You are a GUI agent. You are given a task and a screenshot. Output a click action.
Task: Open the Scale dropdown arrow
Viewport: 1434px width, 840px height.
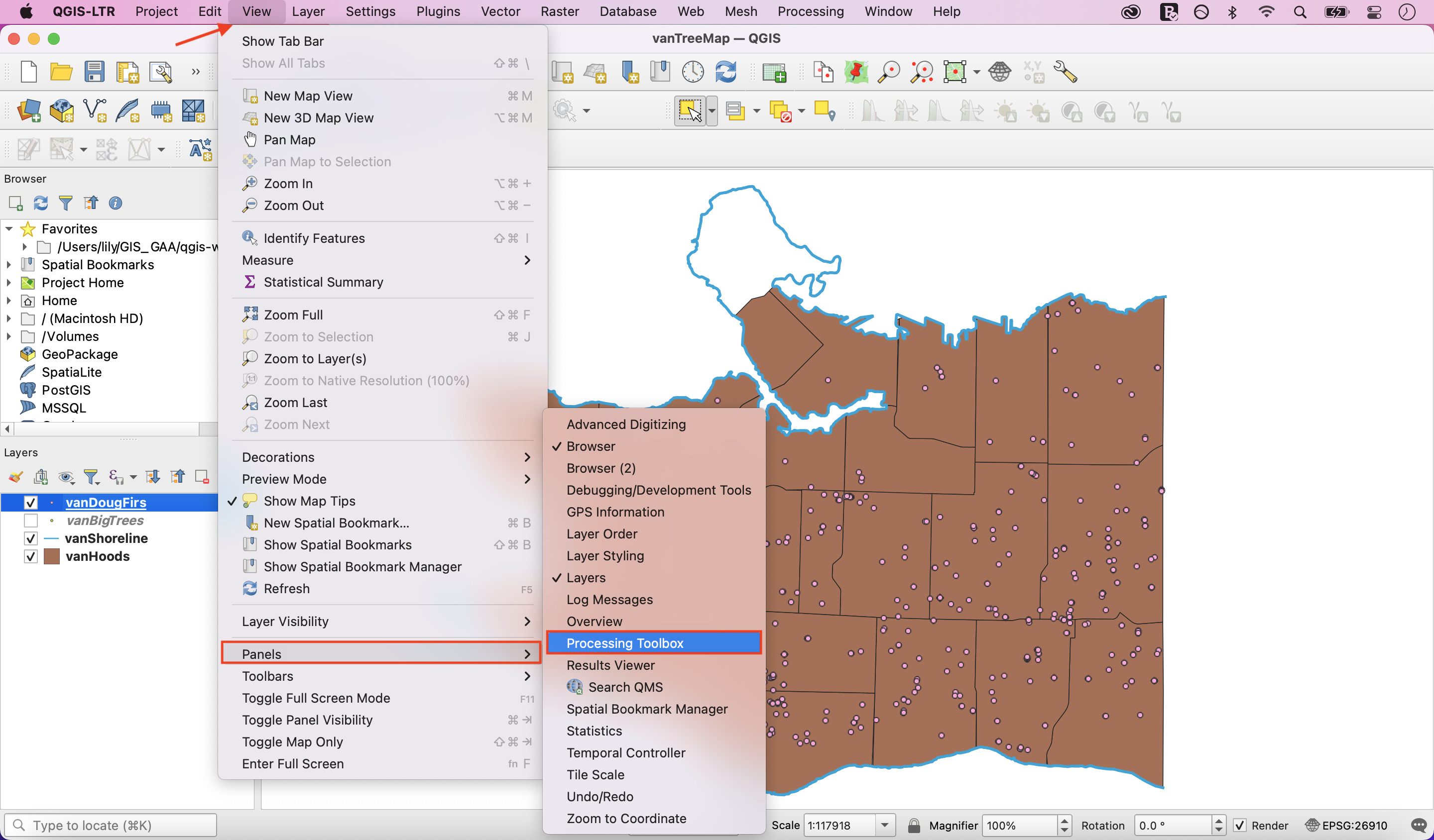(x=884, y=825)
